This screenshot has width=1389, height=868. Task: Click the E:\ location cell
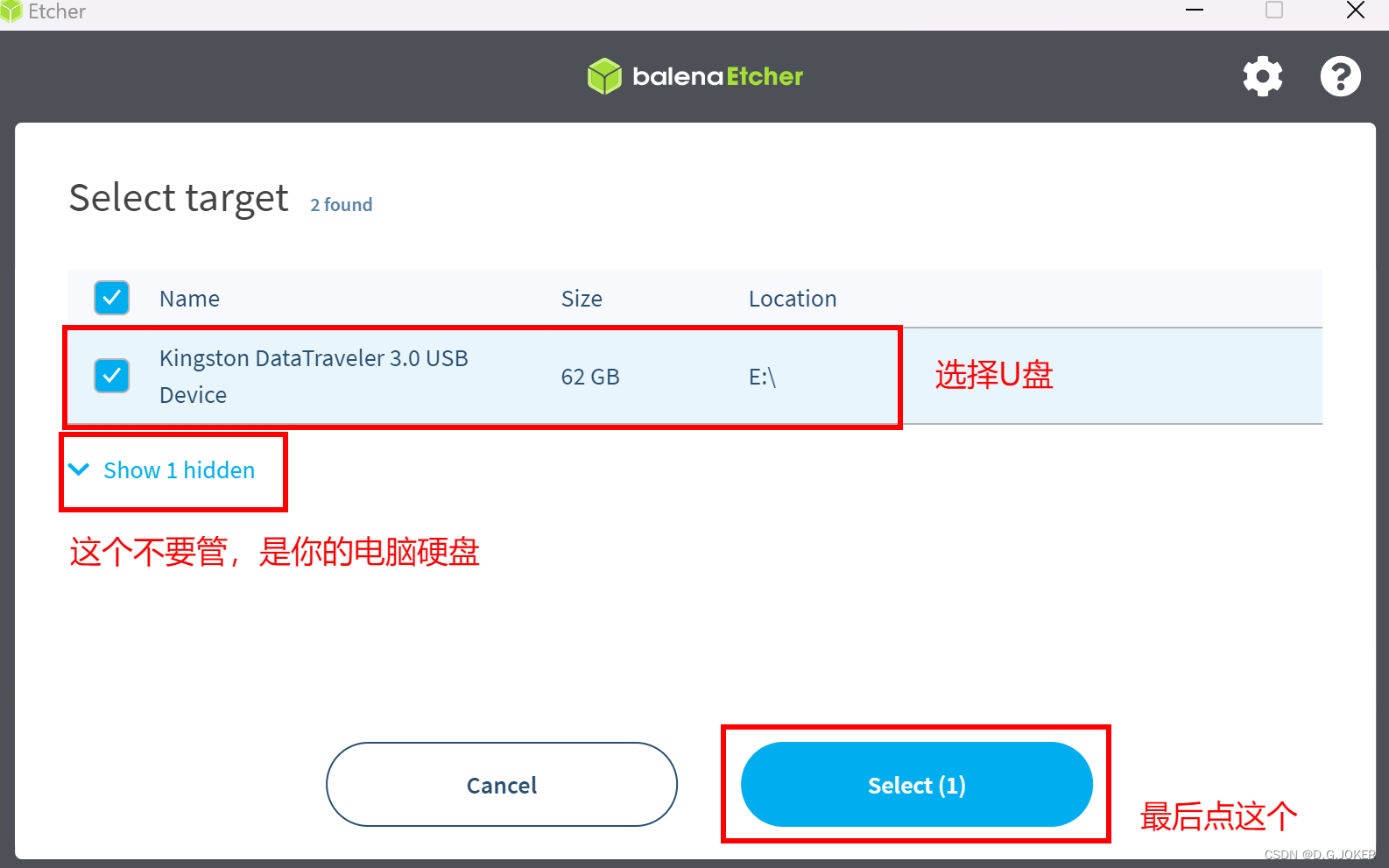click(x=762, y=377)
